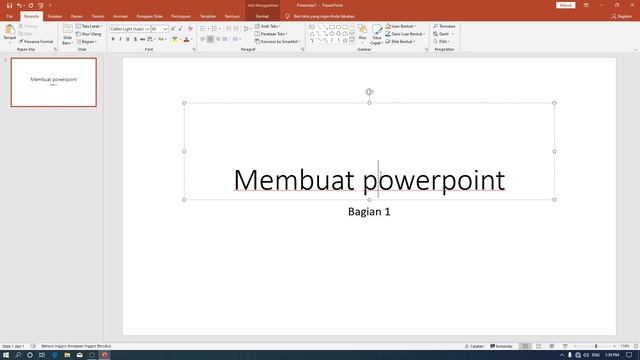Expand Bagian (Section) dropdown
The width and height of the screenshot is (640, 360).
[x=86, y=42]
